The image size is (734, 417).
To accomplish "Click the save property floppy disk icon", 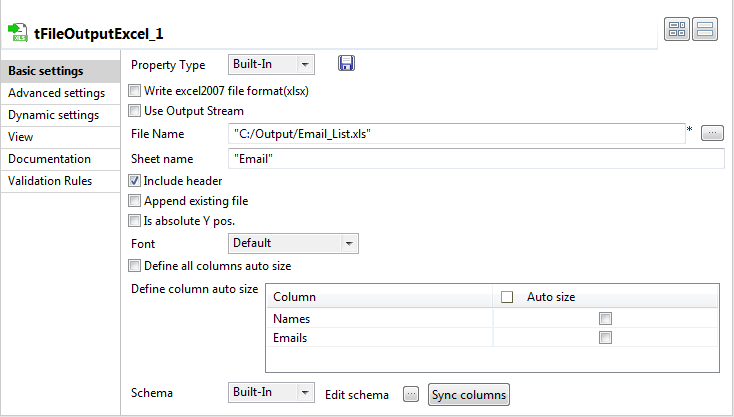I will tap(347, 64).
